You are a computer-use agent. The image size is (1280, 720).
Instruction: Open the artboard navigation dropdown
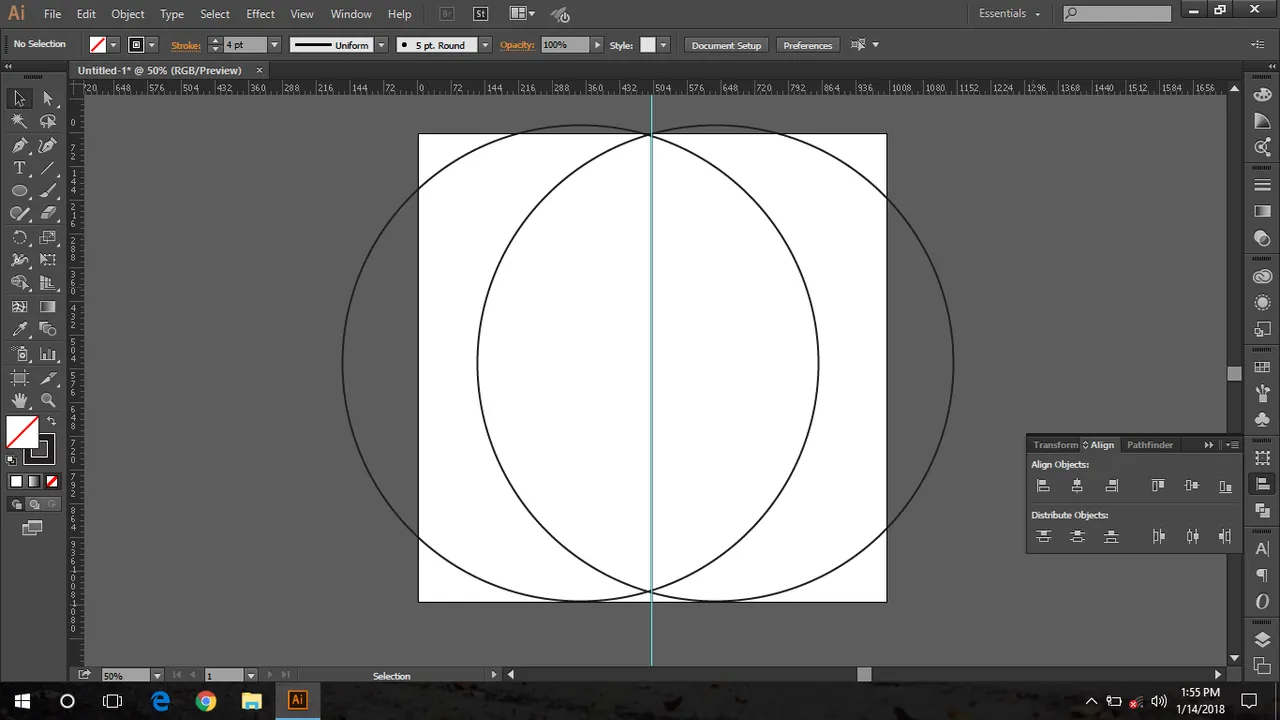[x=251, y=676]
